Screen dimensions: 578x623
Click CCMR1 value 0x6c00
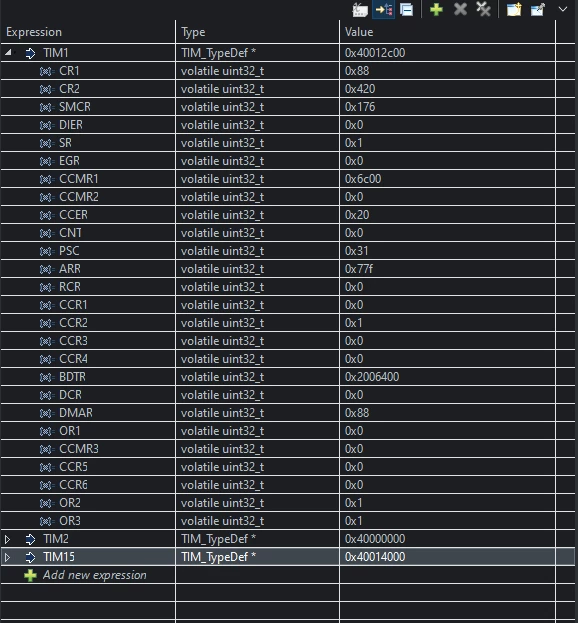point(363,179)
